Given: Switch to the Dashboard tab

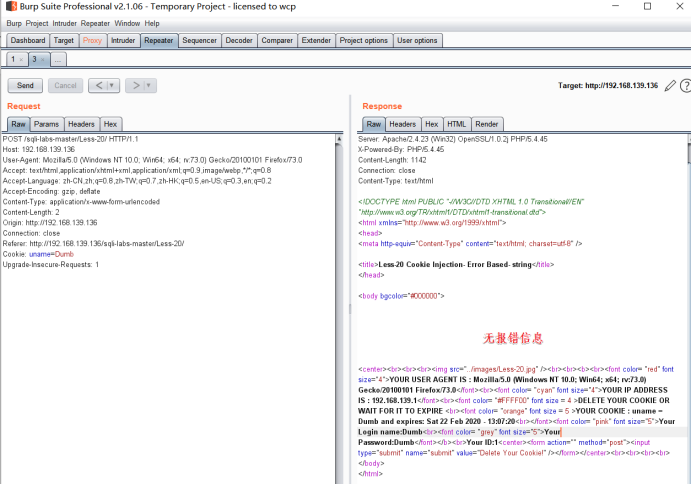Looking at the screenshot, I should [x=28, y=41].
